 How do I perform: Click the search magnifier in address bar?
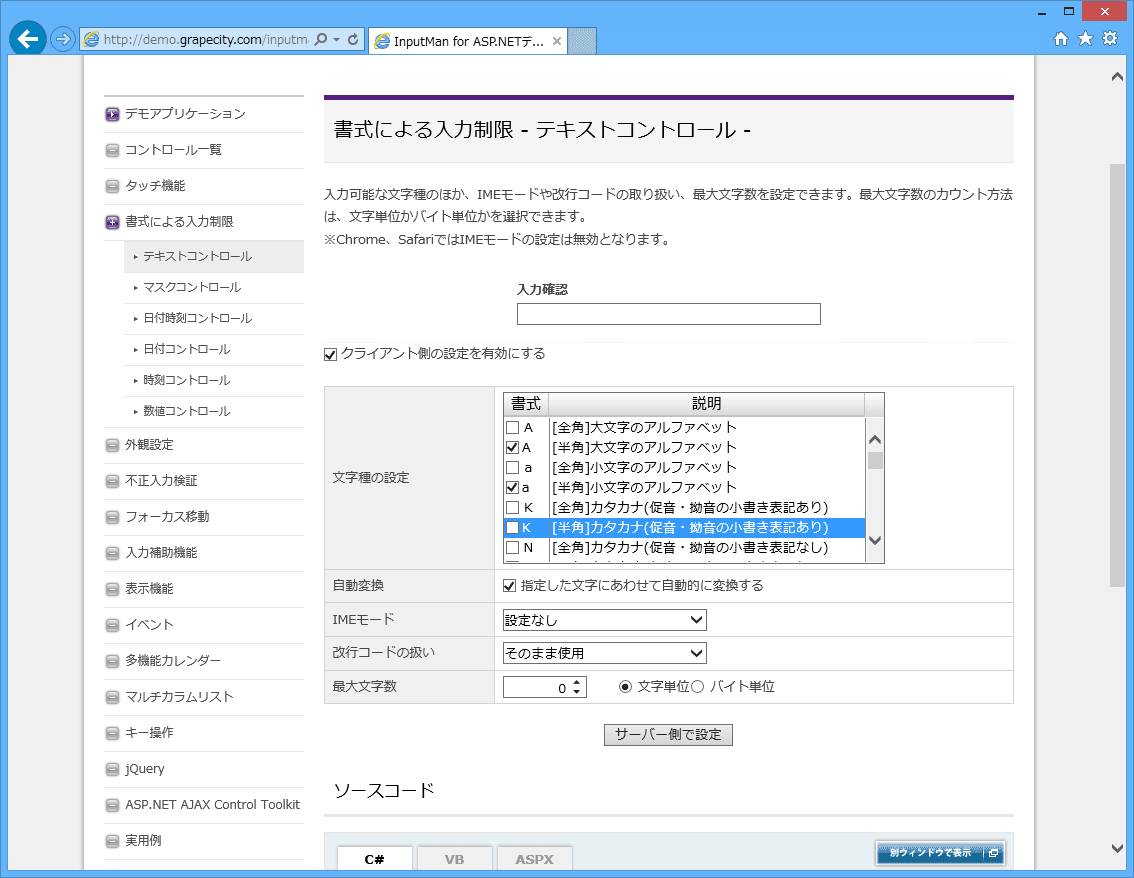pos(321,39)
